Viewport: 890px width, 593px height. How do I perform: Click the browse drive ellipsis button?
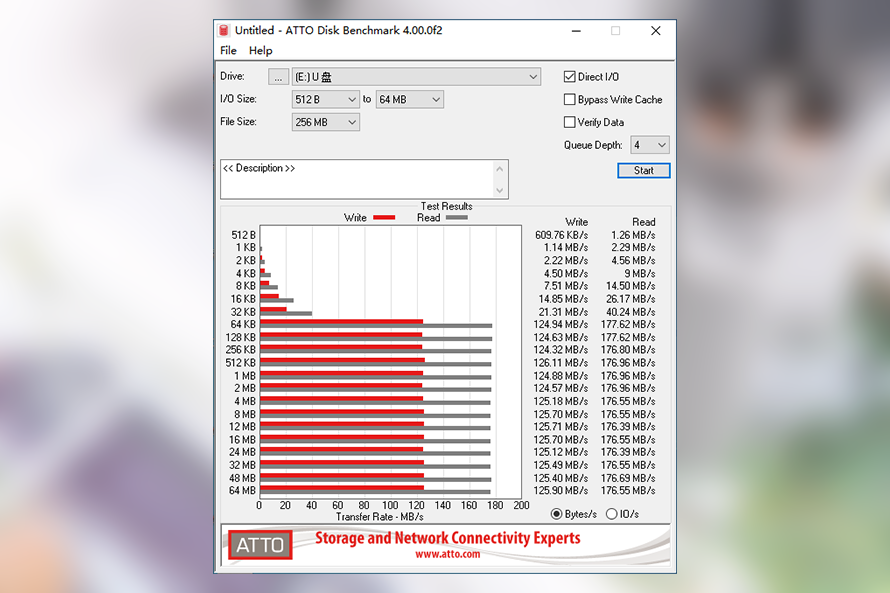[x=279, y=77]
